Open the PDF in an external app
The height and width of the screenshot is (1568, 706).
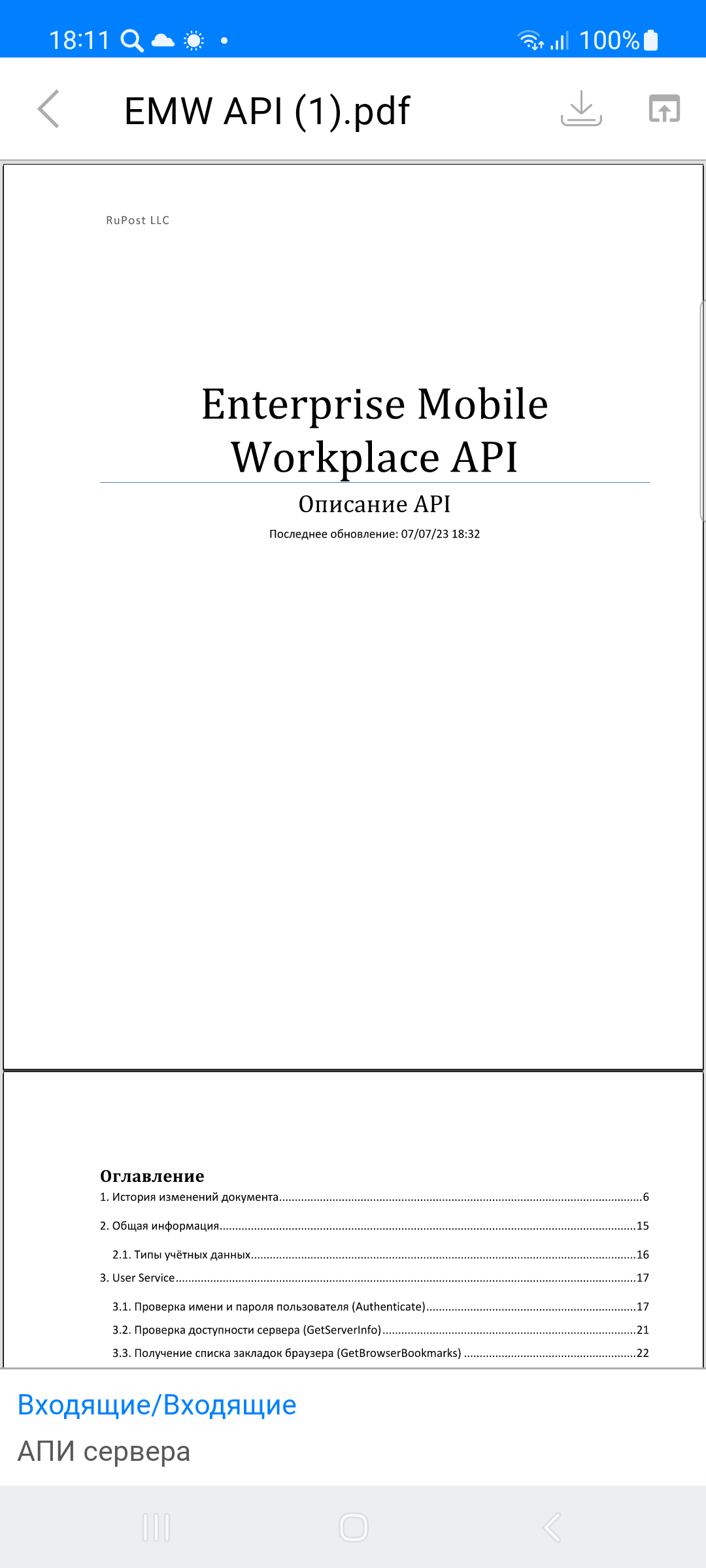[x=664, y=108]
